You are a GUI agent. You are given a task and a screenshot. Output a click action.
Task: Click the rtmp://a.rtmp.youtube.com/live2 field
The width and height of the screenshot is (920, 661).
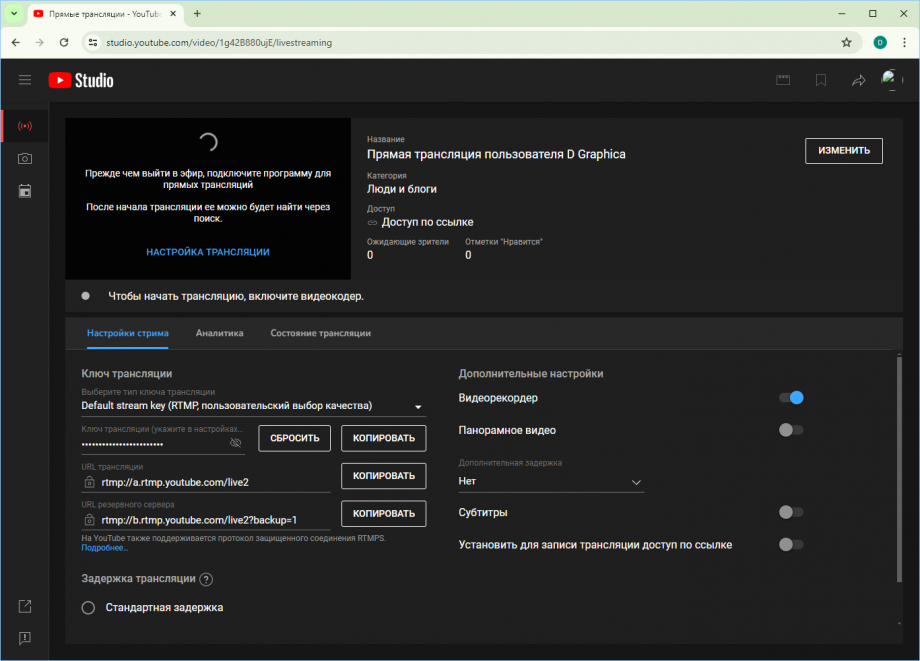coord(175,482)
